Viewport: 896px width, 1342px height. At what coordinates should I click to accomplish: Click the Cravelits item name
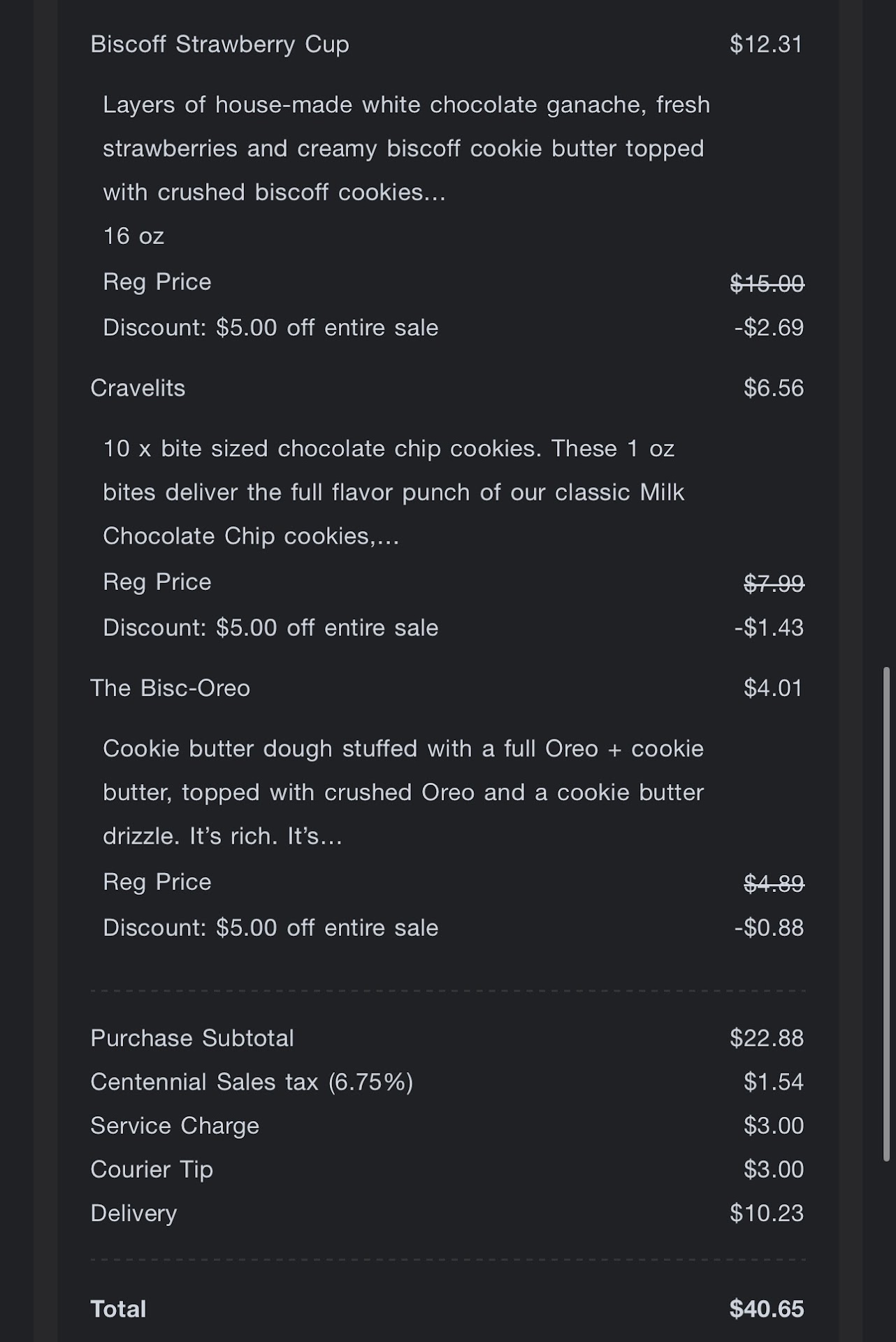click(138, 388)
